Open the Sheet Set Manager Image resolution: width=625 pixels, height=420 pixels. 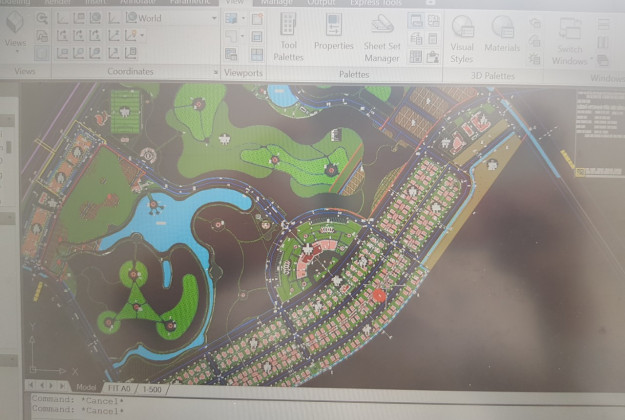tap(381, 30)
